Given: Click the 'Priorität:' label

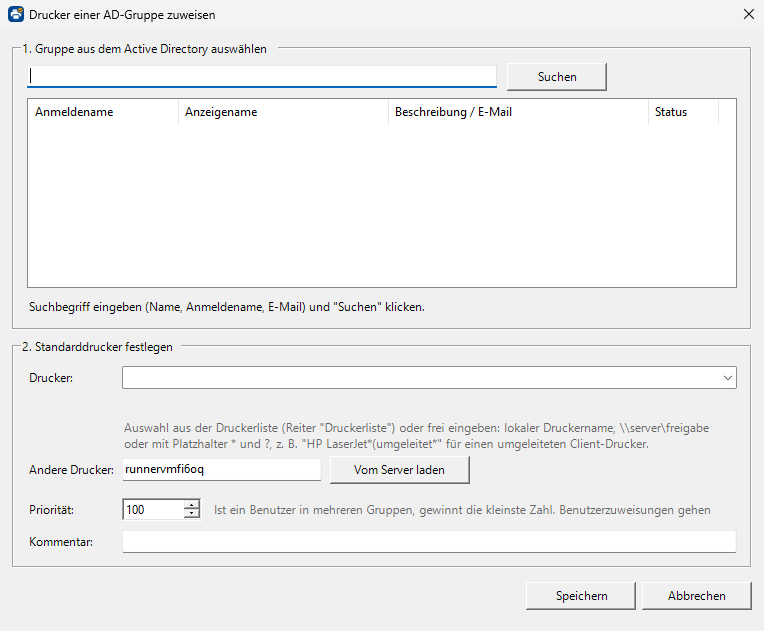Looking at the screenshot, I should pyautogui.click(x=52, y=510).
